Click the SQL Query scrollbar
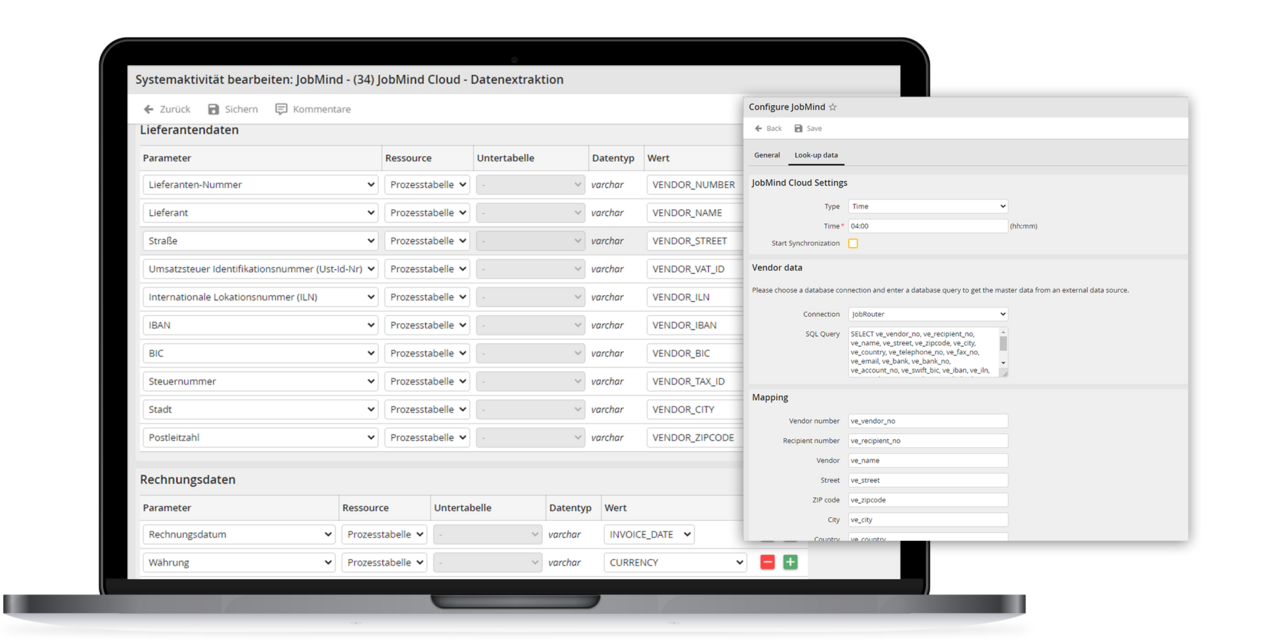 (x=1003, y=352)
